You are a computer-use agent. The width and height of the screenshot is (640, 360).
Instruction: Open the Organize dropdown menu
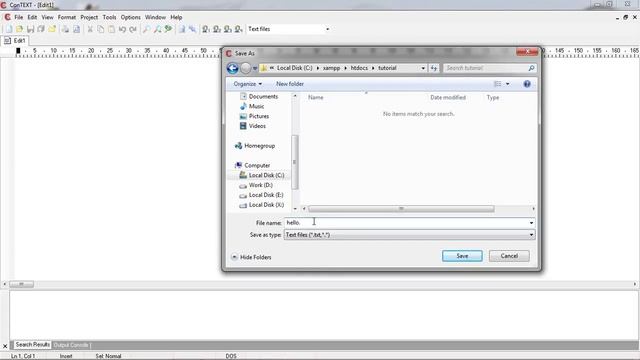click(x=248, y=84)
